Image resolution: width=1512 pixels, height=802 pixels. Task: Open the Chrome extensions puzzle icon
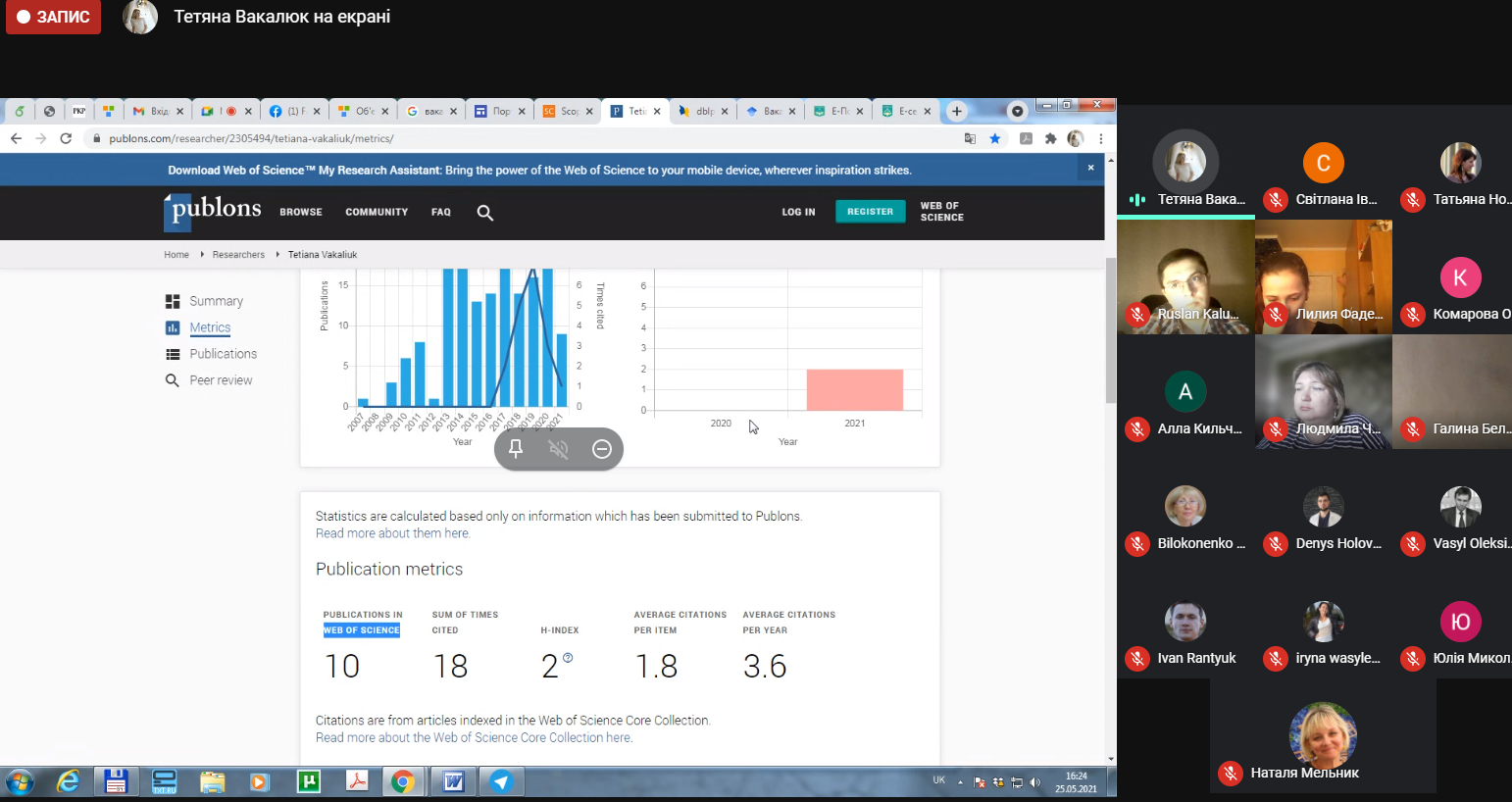1050,138
